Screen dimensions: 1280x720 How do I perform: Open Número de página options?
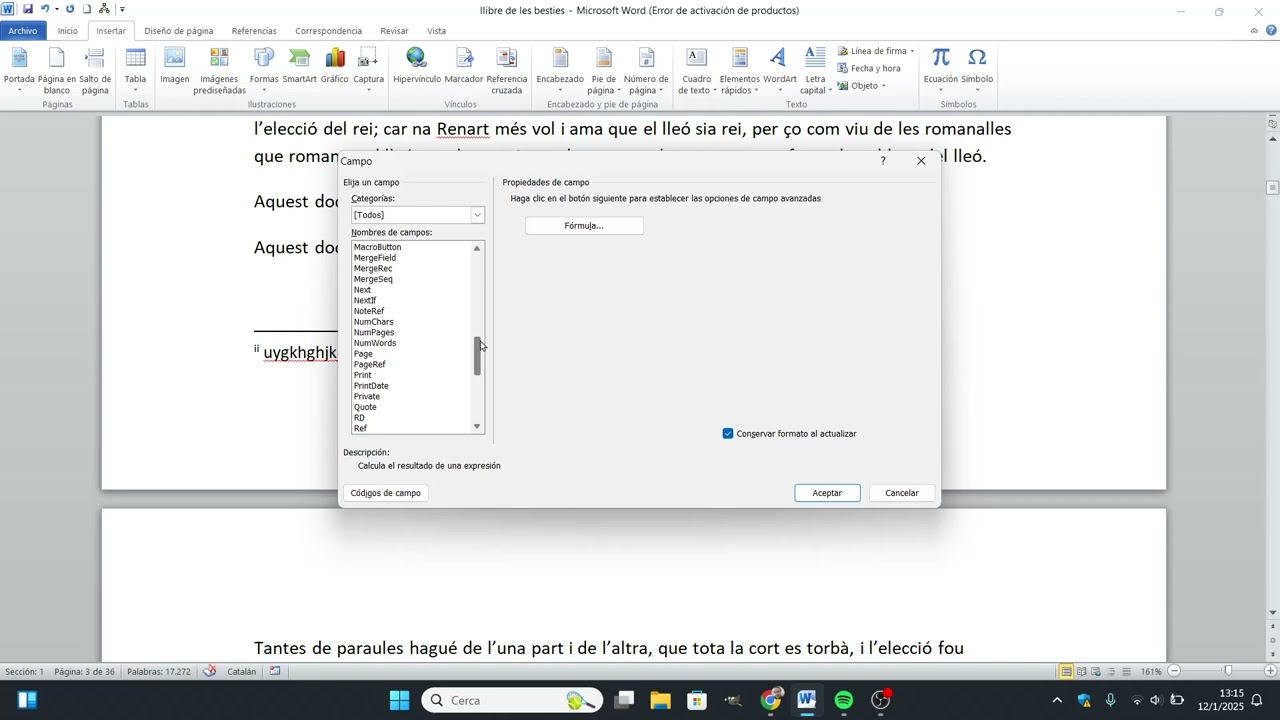[646, 70]
